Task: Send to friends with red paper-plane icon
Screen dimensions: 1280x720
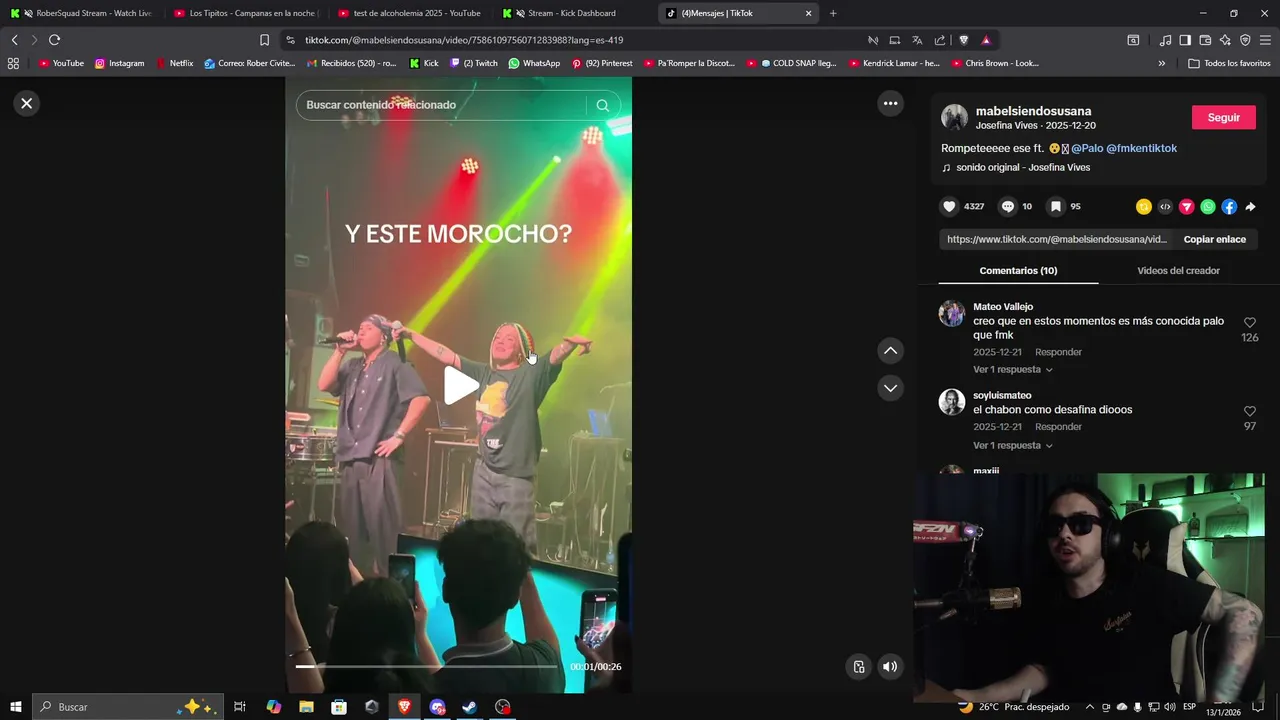Action: click(x=1186, y=207)
